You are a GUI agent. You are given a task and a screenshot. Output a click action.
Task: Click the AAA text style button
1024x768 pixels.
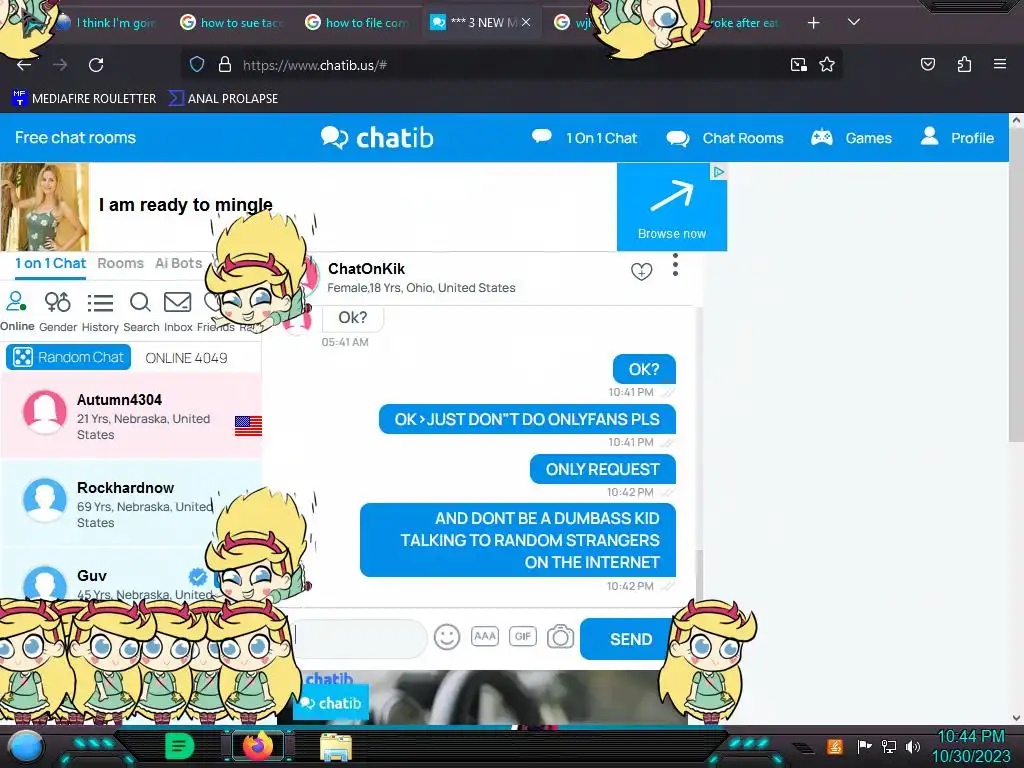[x=485, y=636]
